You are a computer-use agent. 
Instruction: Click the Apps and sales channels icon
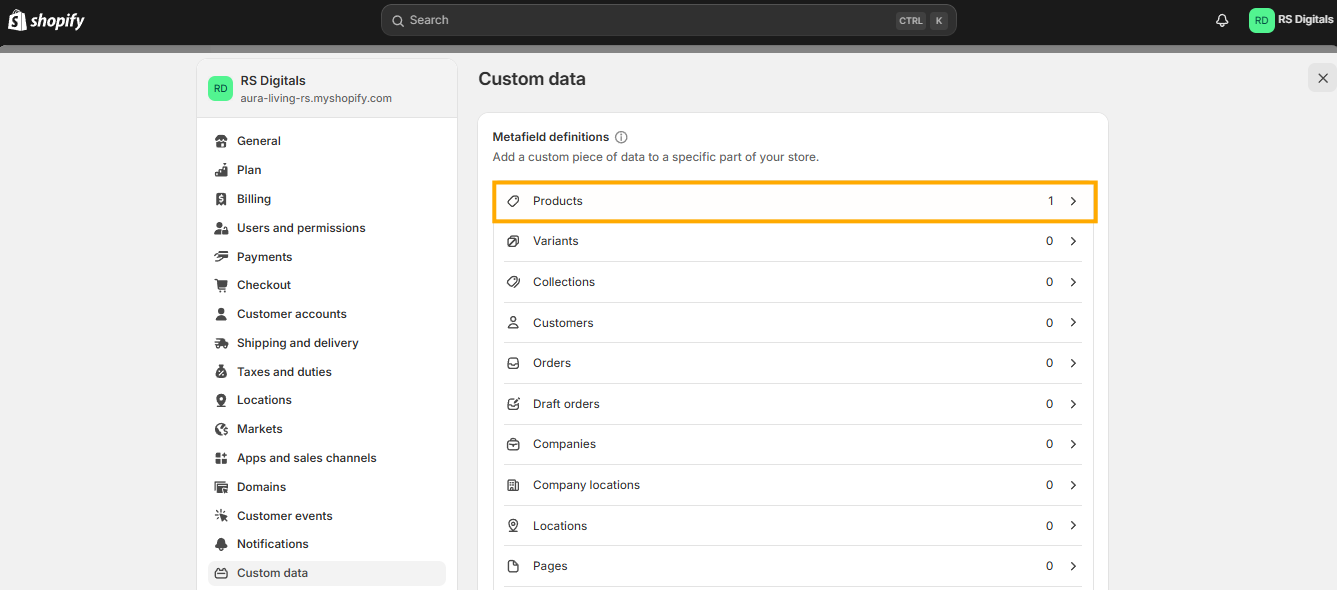tap(221, 458)
